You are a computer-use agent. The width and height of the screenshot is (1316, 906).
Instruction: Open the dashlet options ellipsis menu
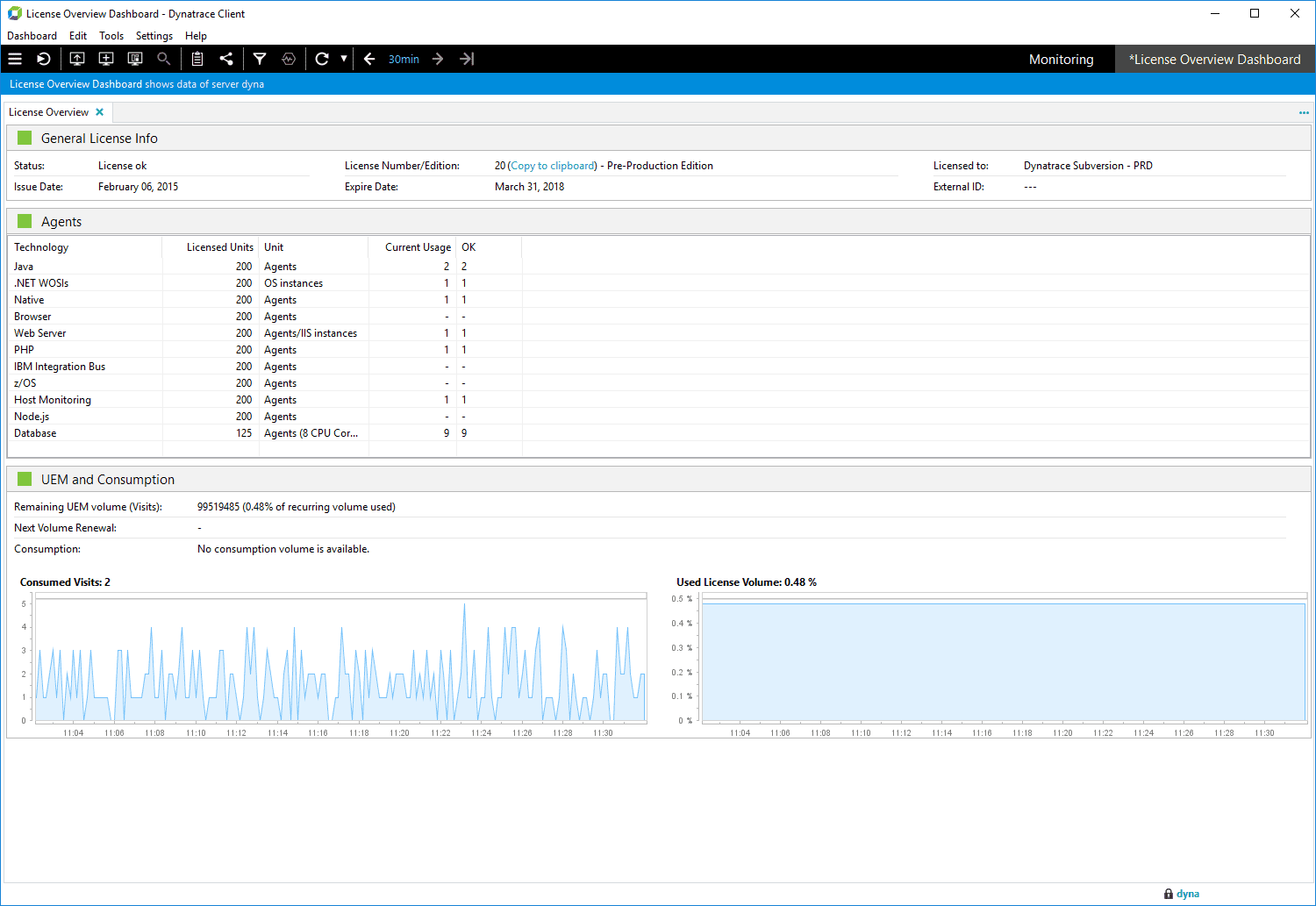point(1304,112)
